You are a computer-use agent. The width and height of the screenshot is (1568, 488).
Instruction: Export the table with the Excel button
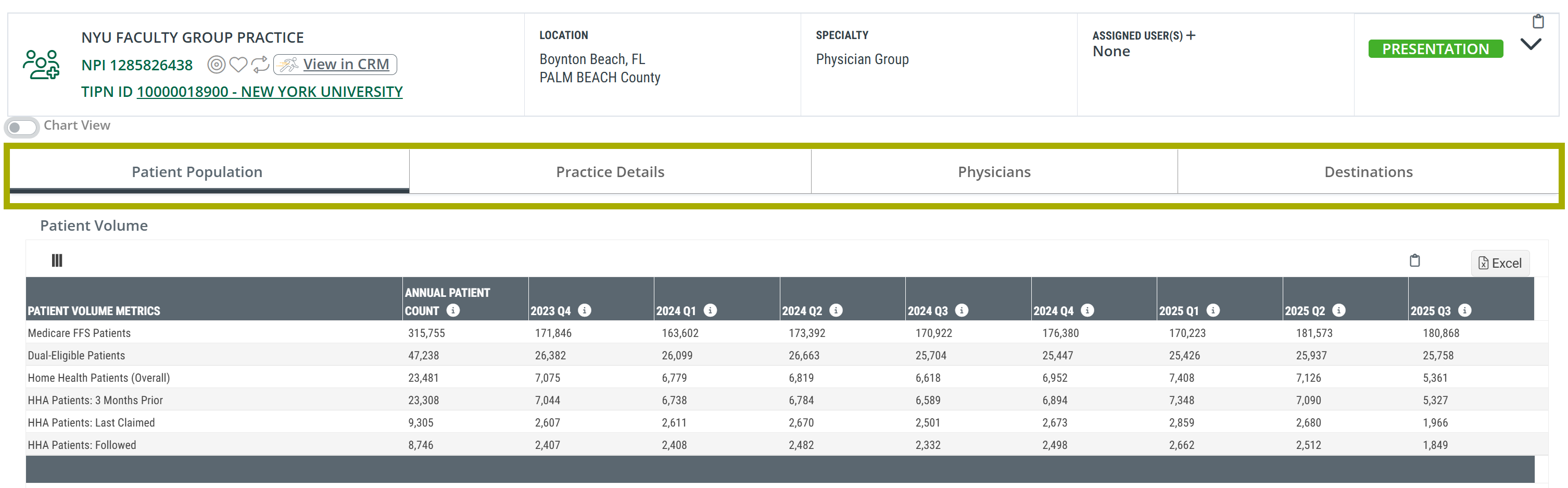1500,263
